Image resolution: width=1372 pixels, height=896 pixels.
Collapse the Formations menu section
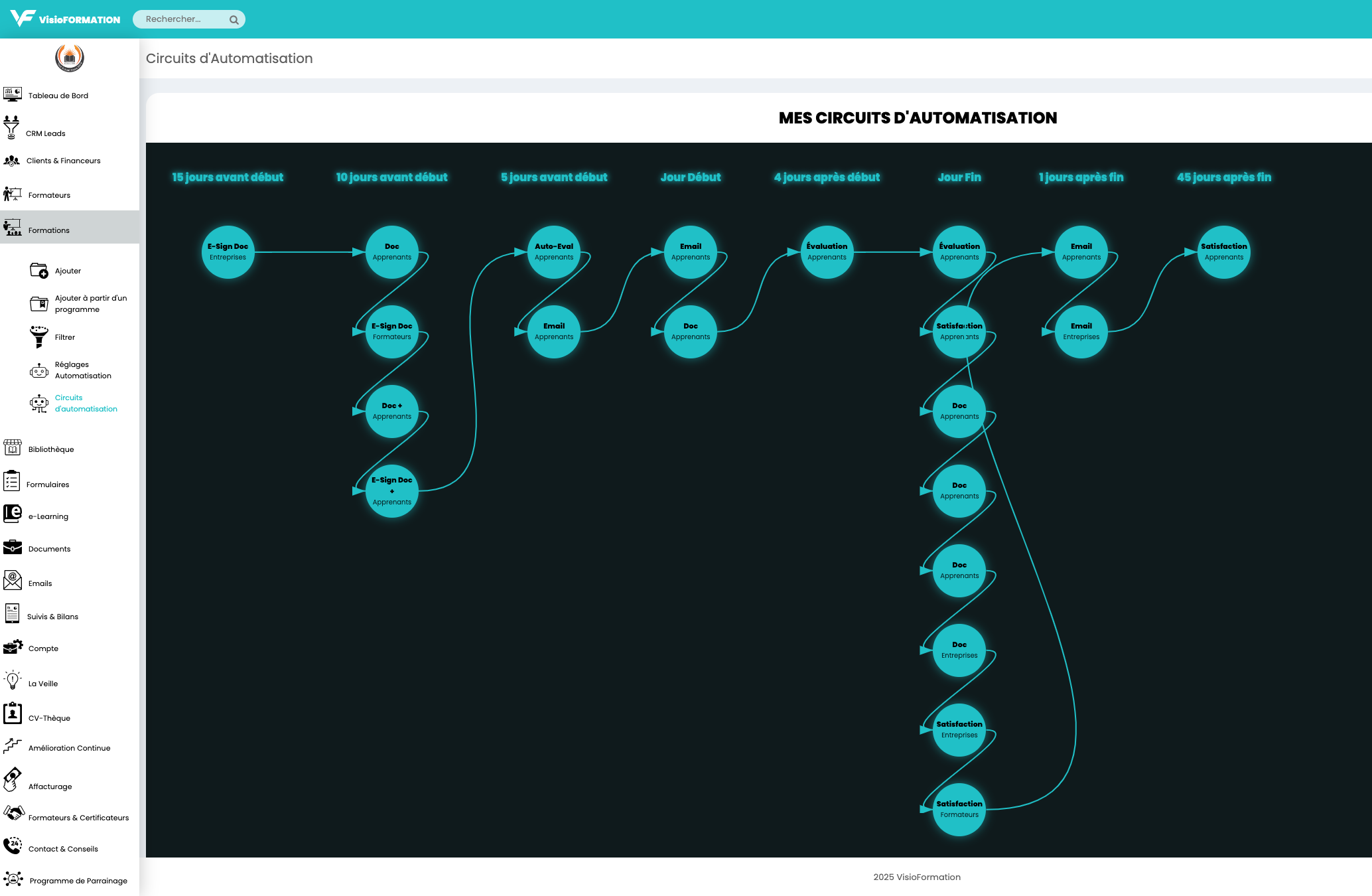[48, 230]
